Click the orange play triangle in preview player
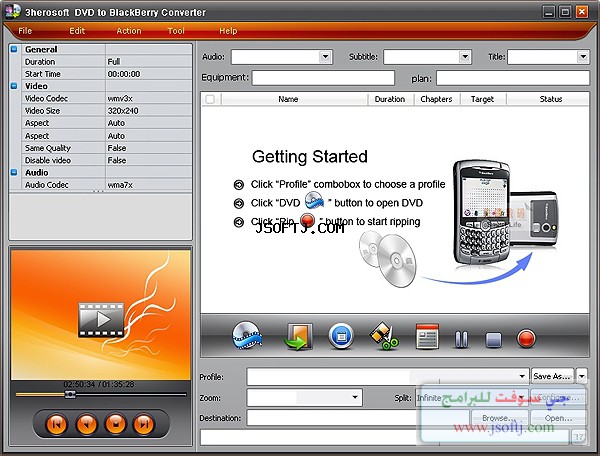This screenshot has width=600, height=456. point(86,424)
